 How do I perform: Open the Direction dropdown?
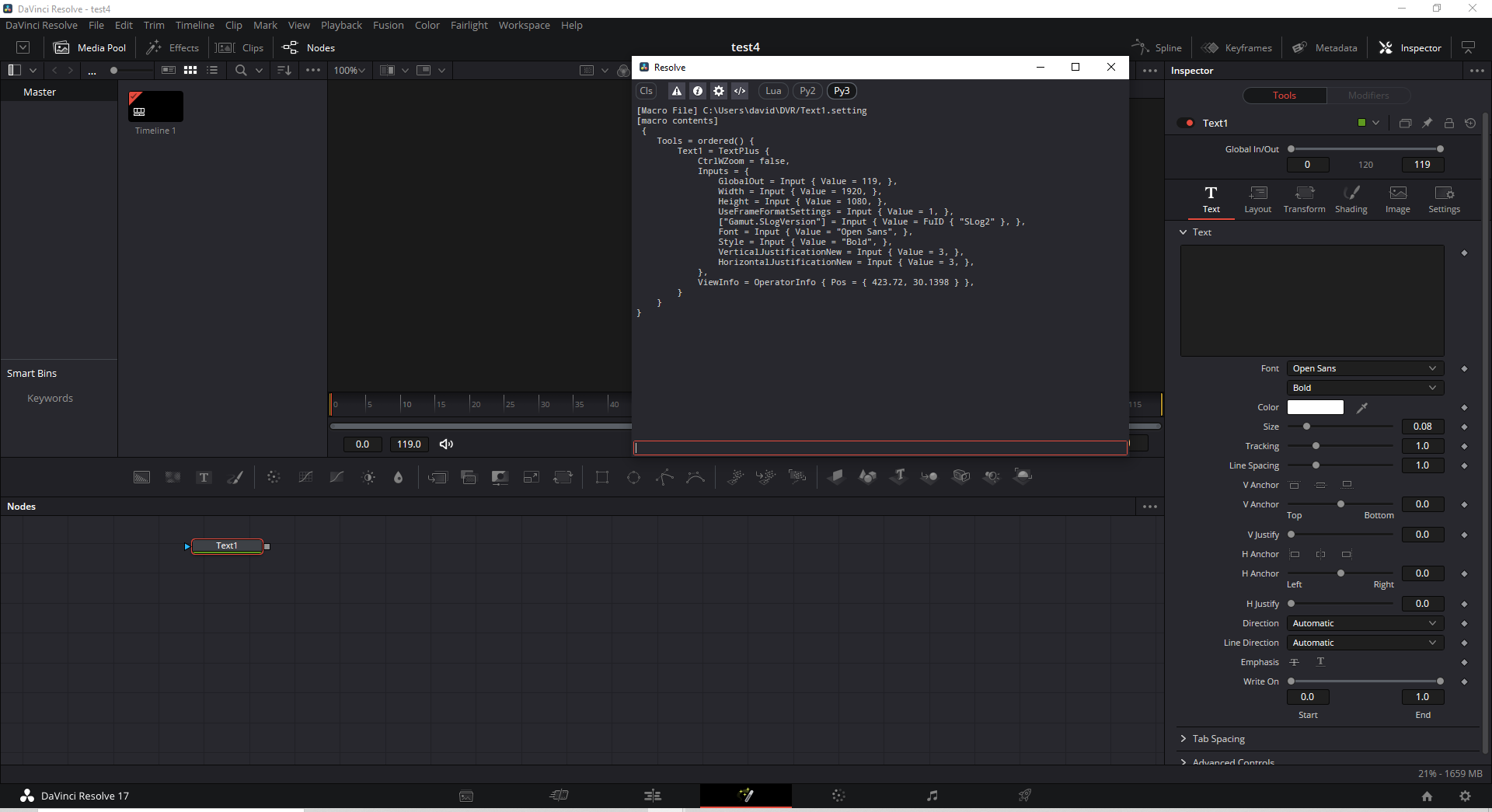click(x=1365, y=623)
